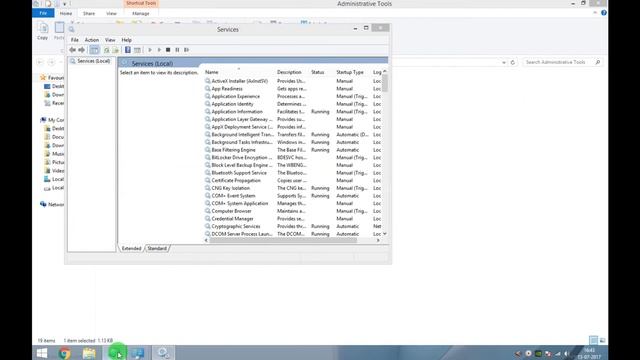Open the Explorer Manage ribbon tab
The width and height of the screenshot is (640, 360).
pyautogui.click(x=141, y=13)
